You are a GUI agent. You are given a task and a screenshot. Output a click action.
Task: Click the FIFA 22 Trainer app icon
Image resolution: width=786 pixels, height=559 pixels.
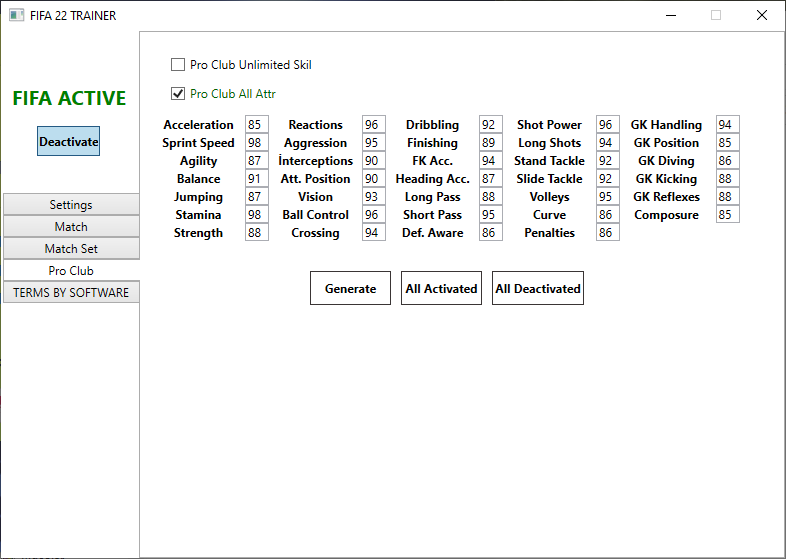coord(17,16)
